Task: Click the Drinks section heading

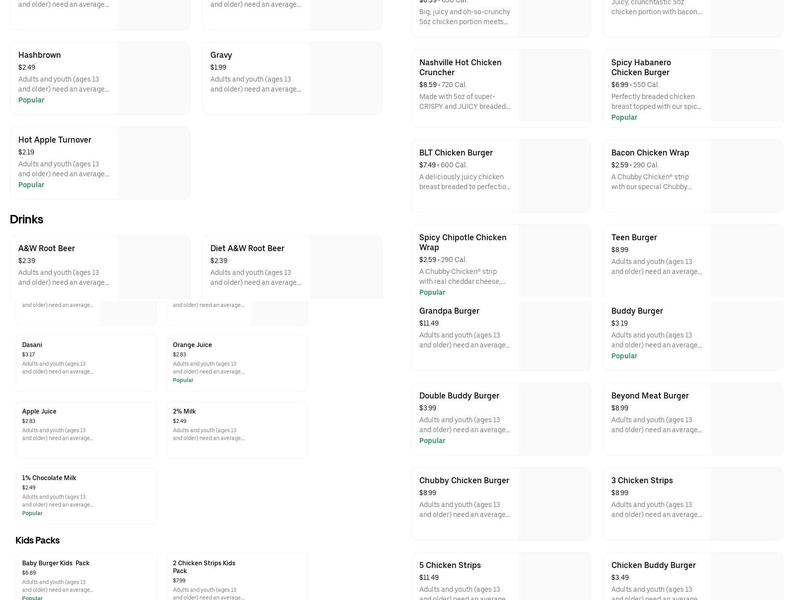Action: (x=27, y=219)
